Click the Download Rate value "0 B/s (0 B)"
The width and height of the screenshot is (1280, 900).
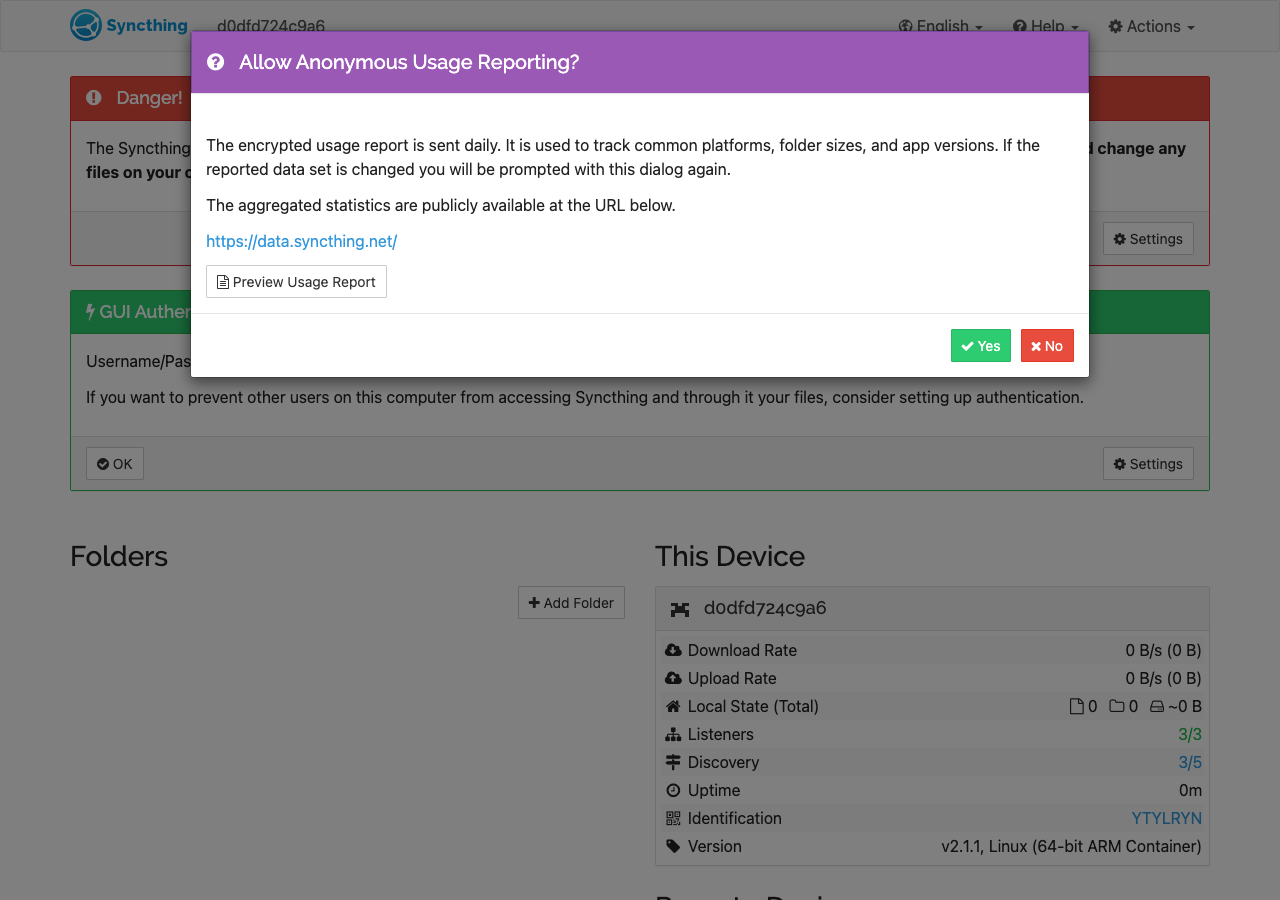click(x=1164, y=650)
